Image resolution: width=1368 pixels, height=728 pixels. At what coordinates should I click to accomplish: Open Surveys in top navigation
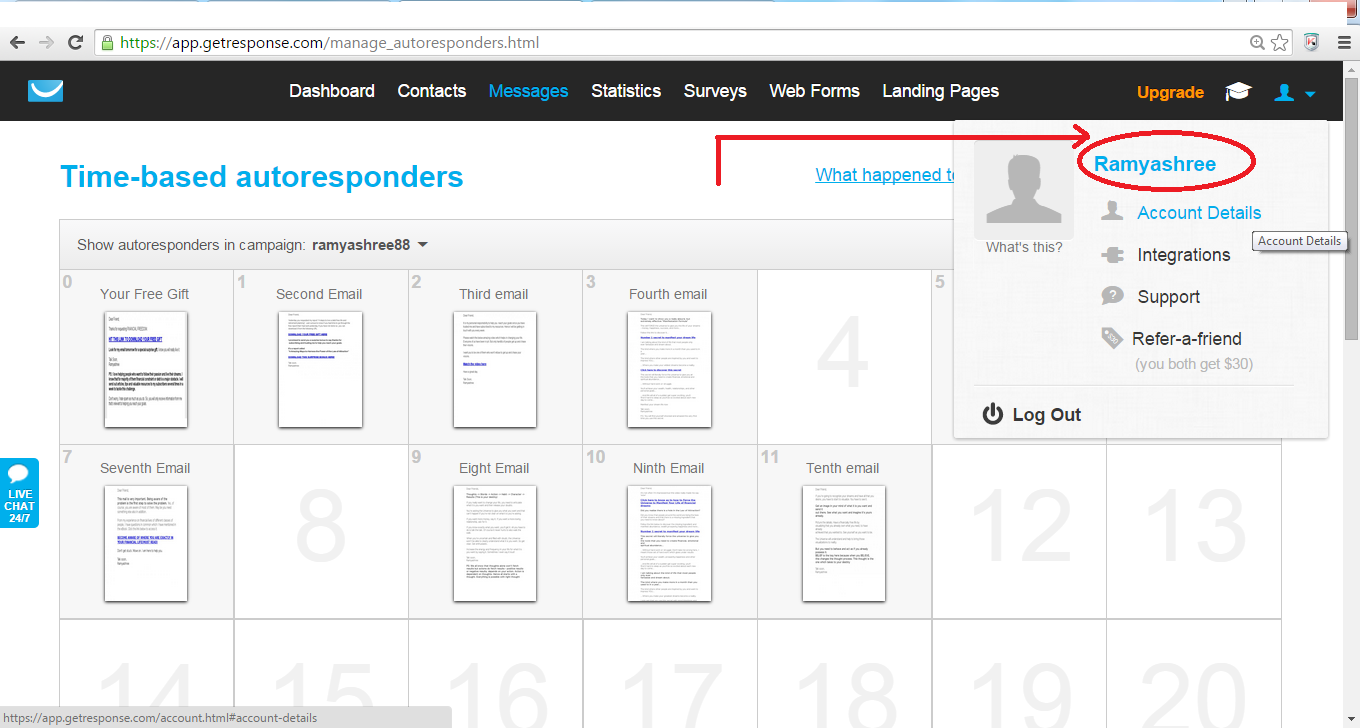(x=715, y=91)
